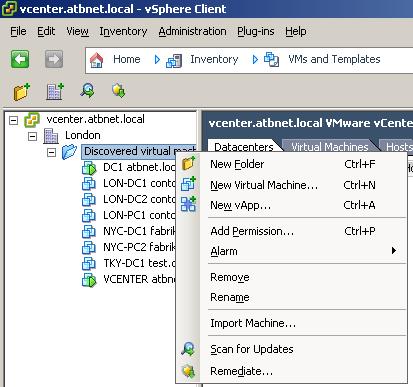Click the Home house icon
413x387 pixels.
click(x=97, y=60)
